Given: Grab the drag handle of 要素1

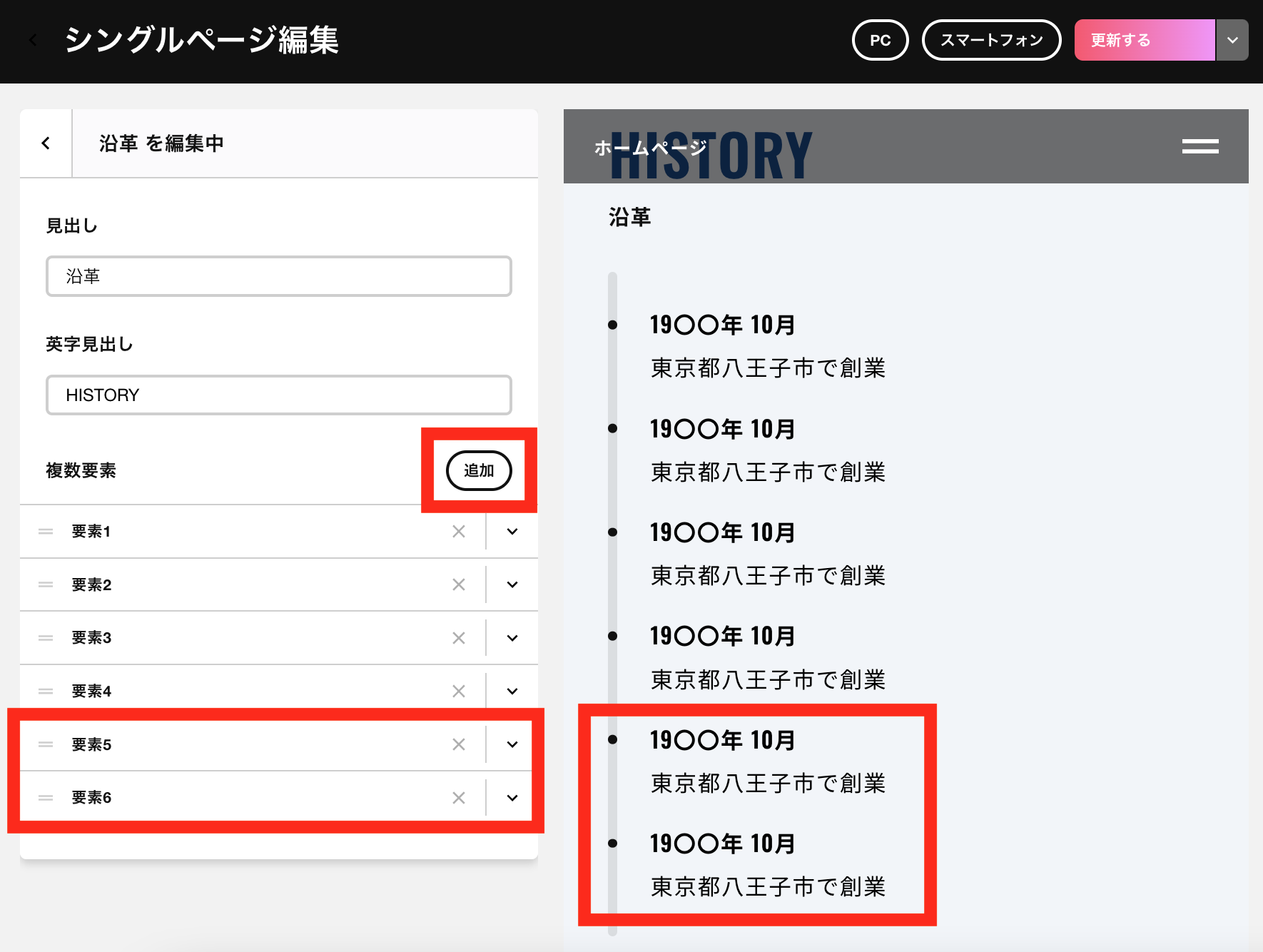Looking at the screenshot, I should [46, 532].
